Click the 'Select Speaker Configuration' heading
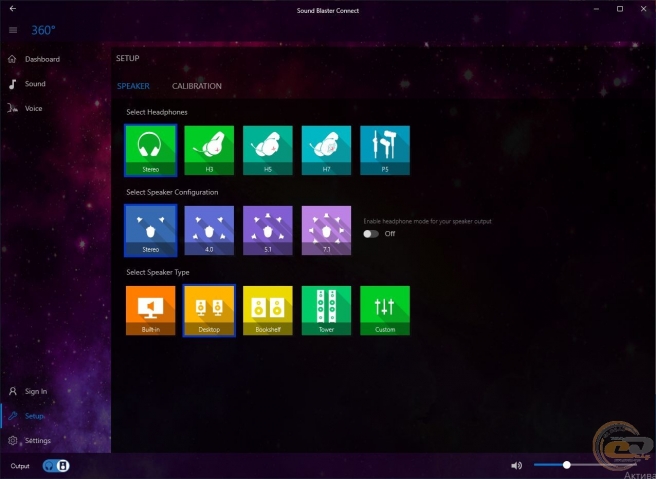Screen dimensions: 656x479 click(x=172, y=192)
